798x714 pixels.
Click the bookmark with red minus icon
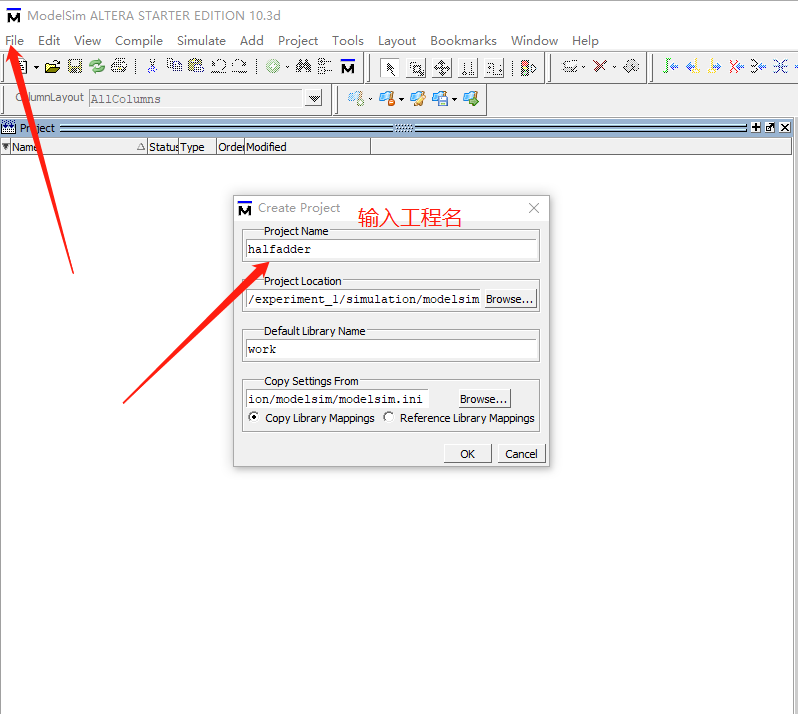coord(387,98)
